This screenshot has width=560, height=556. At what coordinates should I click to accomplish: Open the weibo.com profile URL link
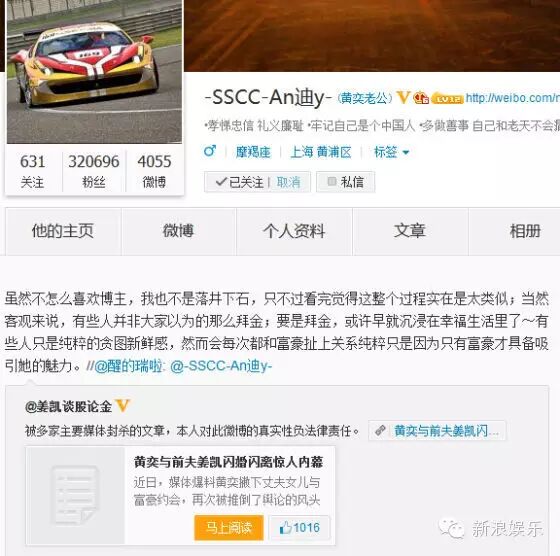click(512, 98)
